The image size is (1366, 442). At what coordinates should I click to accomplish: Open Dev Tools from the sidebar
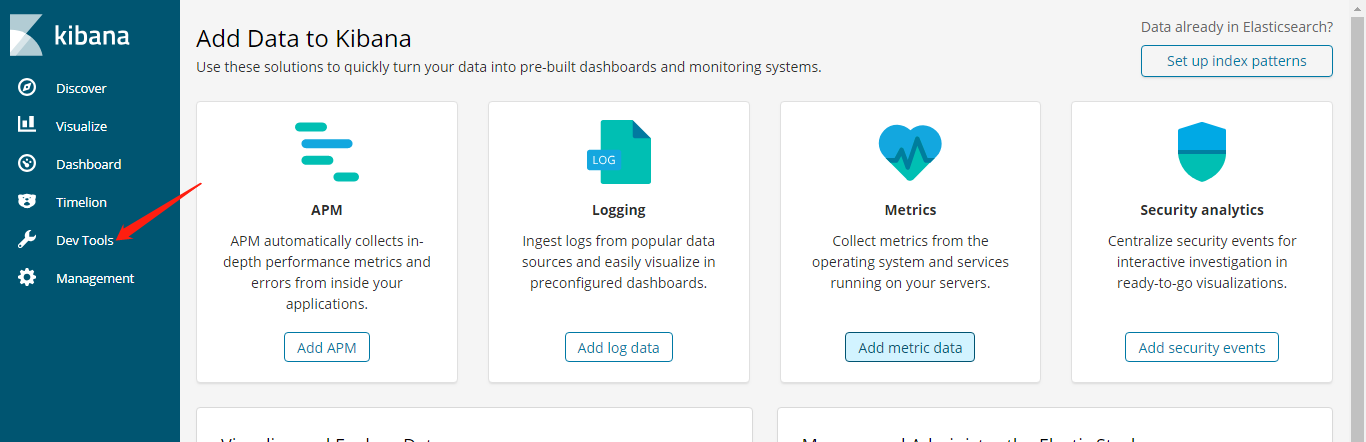[85, 240]
